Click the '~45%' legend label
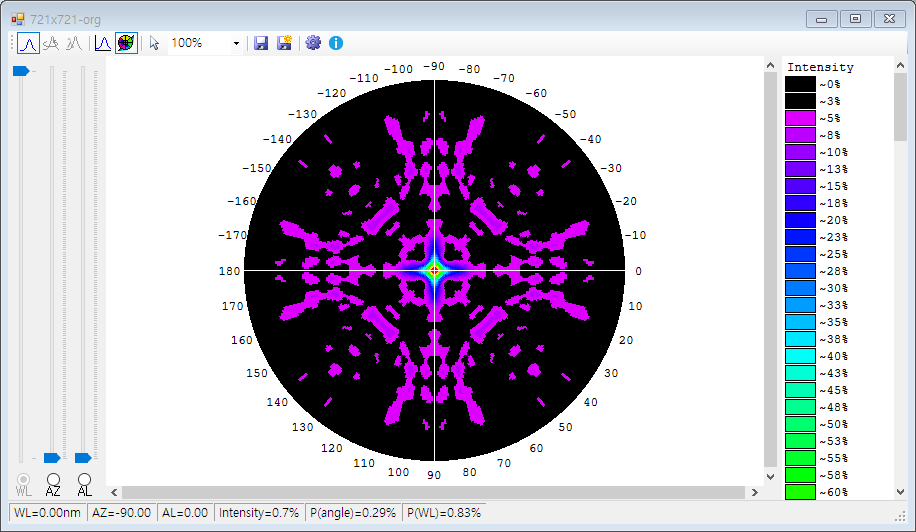The image size is (916, 532). (x=833, y=390)
